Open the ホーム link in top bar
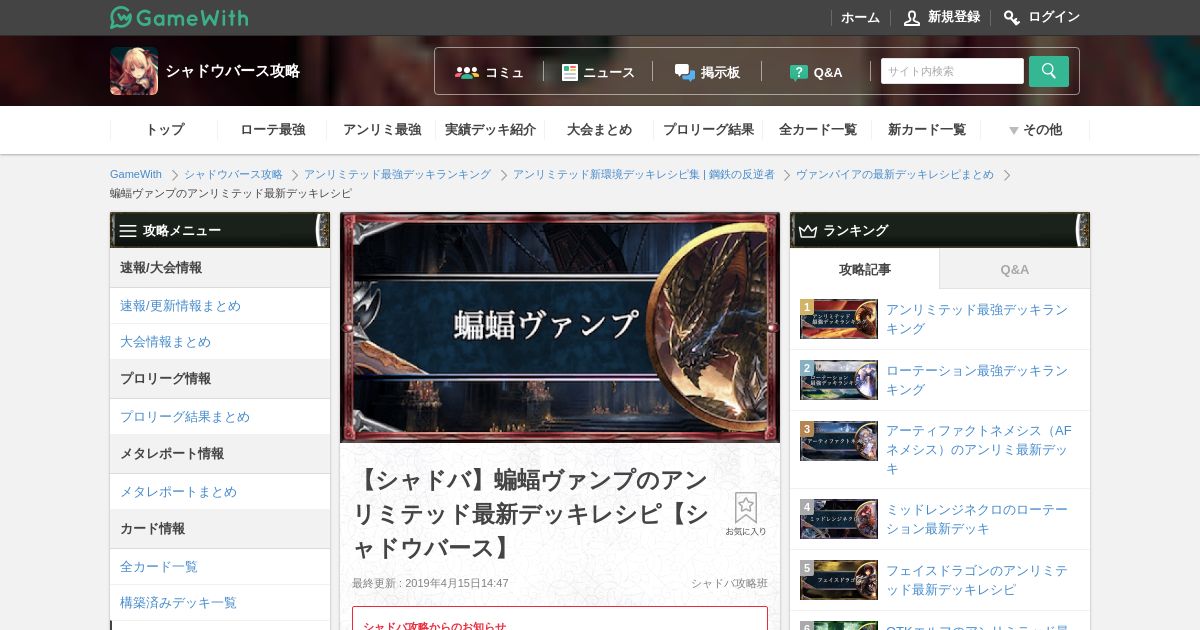This screenshot has width=1200, height=630. point(860,17)
